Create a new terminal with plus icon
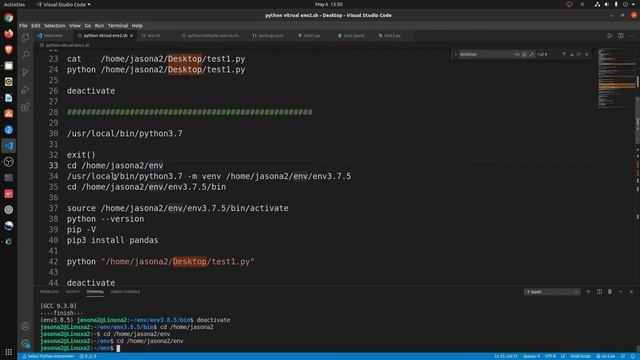The height and width of the screenshot is (360, 640). (x=589, y=292)
